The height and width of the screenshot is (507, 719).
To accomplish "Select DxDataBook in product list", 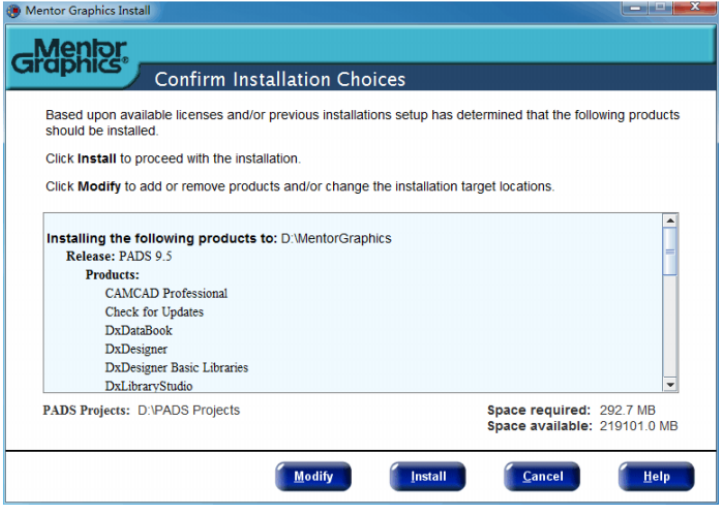I will (138, 331).
